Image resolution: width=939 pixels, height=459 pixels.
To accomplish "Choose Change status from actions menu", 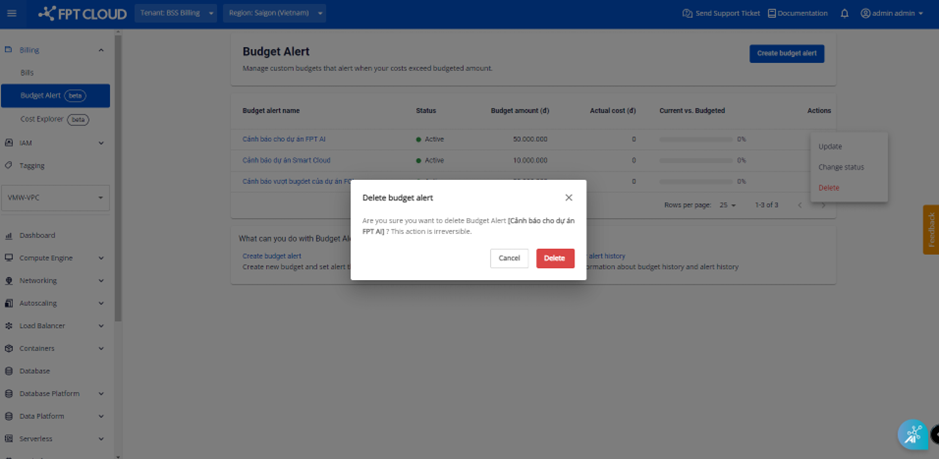I will pyautogui.click(x=840, y=167).
